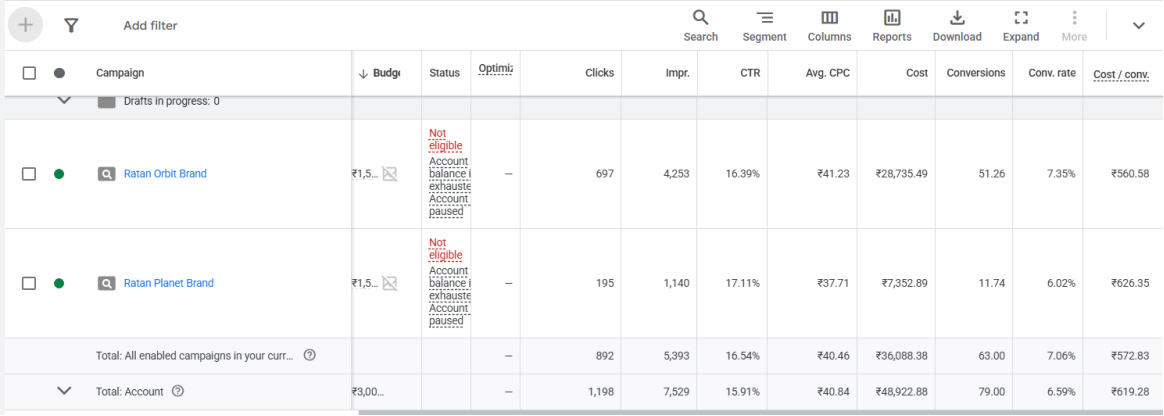Click the blue plus new campaign button
This screenshot has width=1164, height=416.
click(x=25, y=25)
